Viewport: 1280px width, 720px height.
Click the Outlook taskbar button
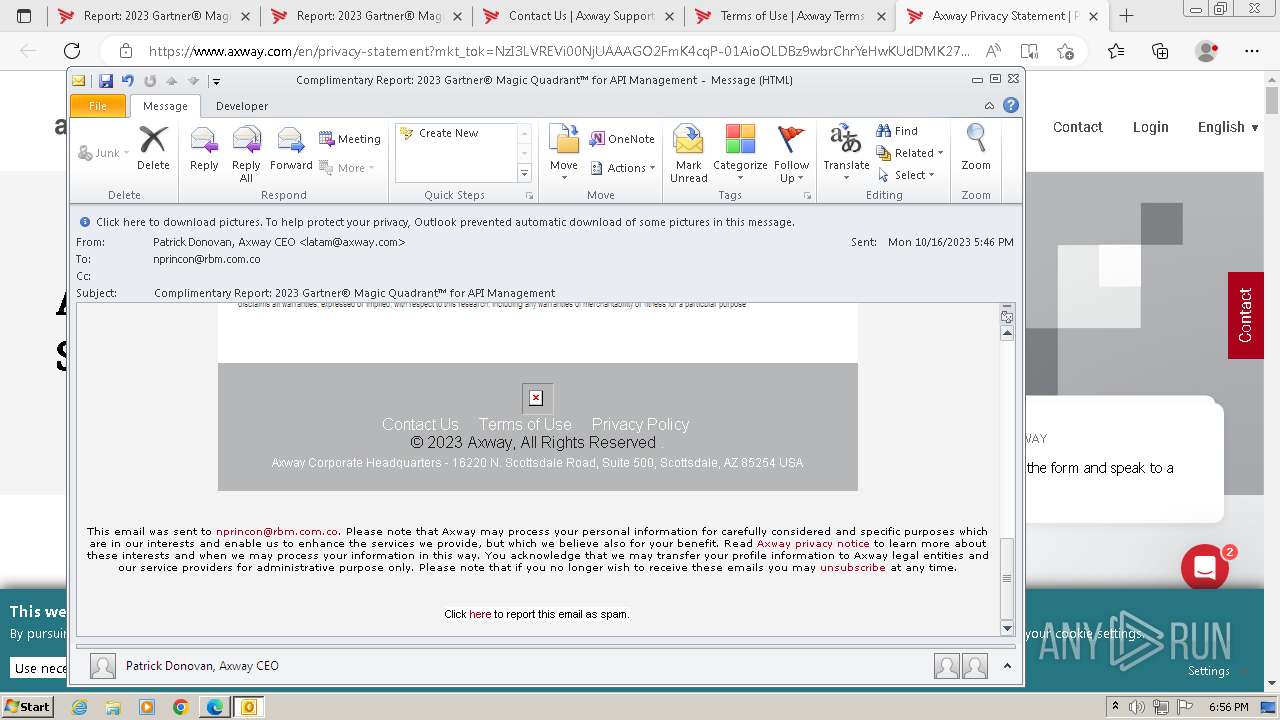click(x=248, y=707)
